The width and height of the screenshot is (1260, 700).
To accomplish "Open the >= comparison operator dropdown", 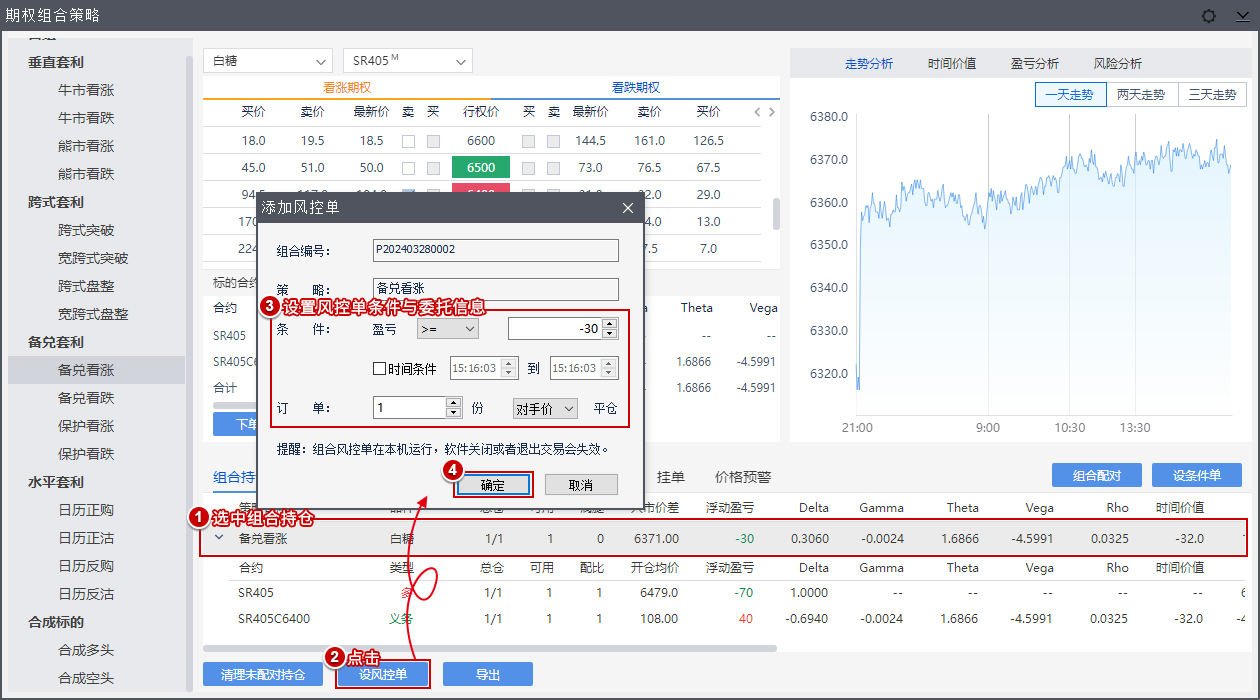I will 448,328.
